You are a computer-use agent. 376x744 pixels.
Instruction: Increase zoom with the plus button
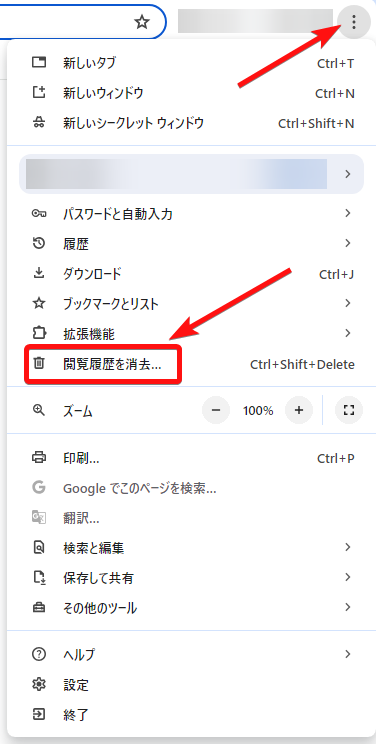[299, 410]
